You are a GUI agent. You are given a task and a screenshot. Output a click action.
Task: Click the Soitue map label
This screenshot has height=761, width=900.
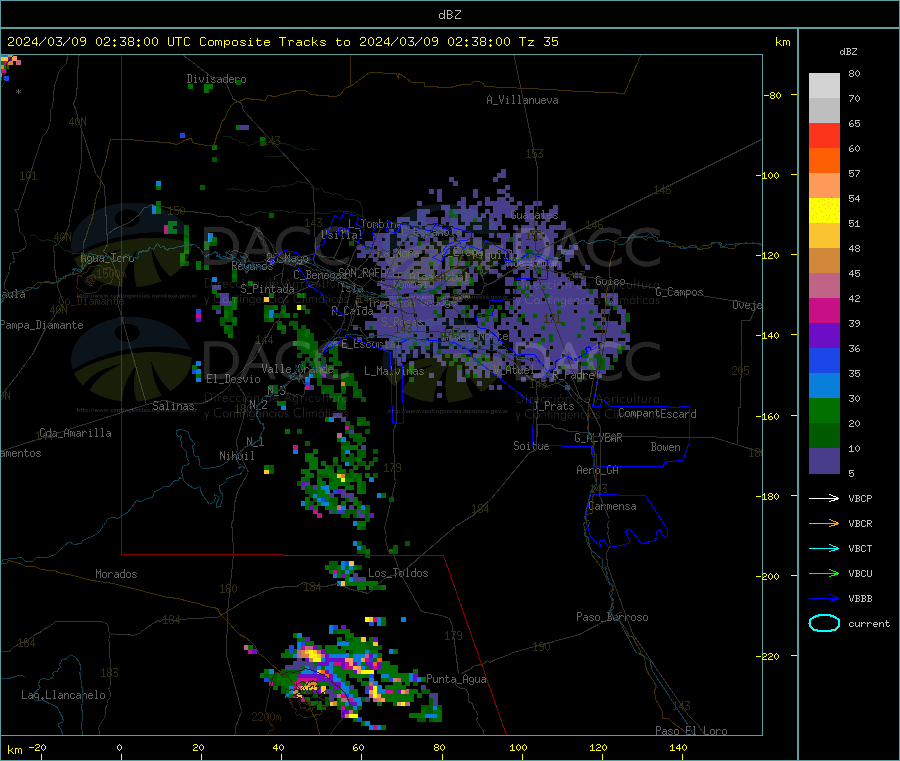click(x=531, y=446)
